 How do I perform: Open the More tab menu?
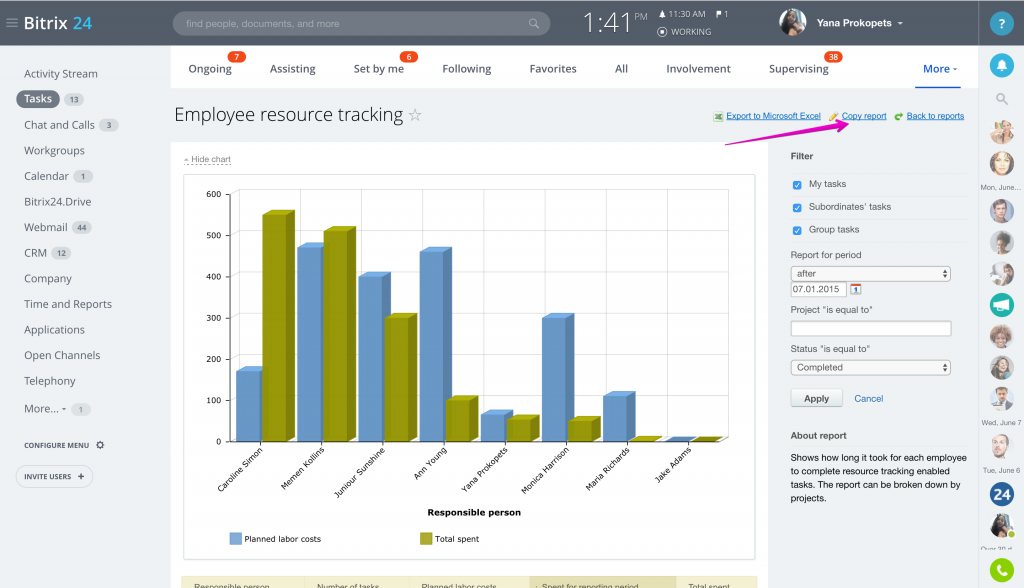tap(936, 68)
